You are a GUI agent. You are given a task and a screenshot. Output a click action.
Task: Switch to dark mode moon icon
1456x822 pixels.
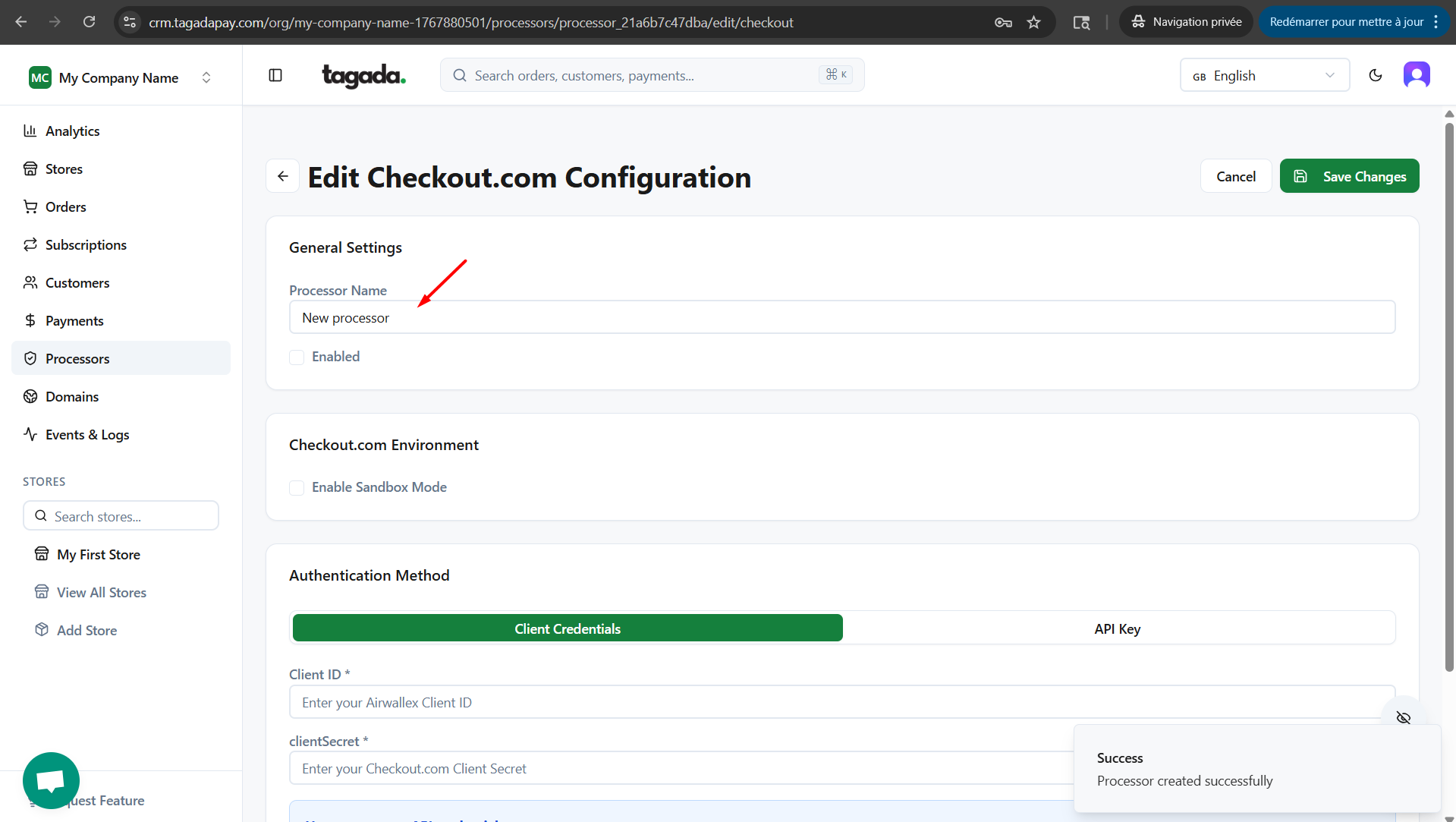pyautogui.click(x=1375, y=75)
